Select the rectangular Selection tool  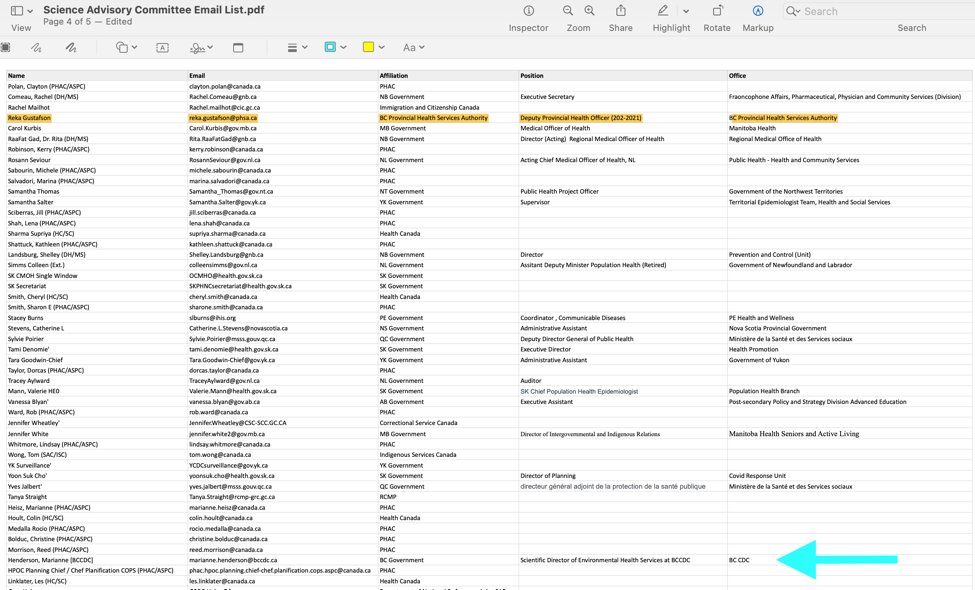point(6,47)
